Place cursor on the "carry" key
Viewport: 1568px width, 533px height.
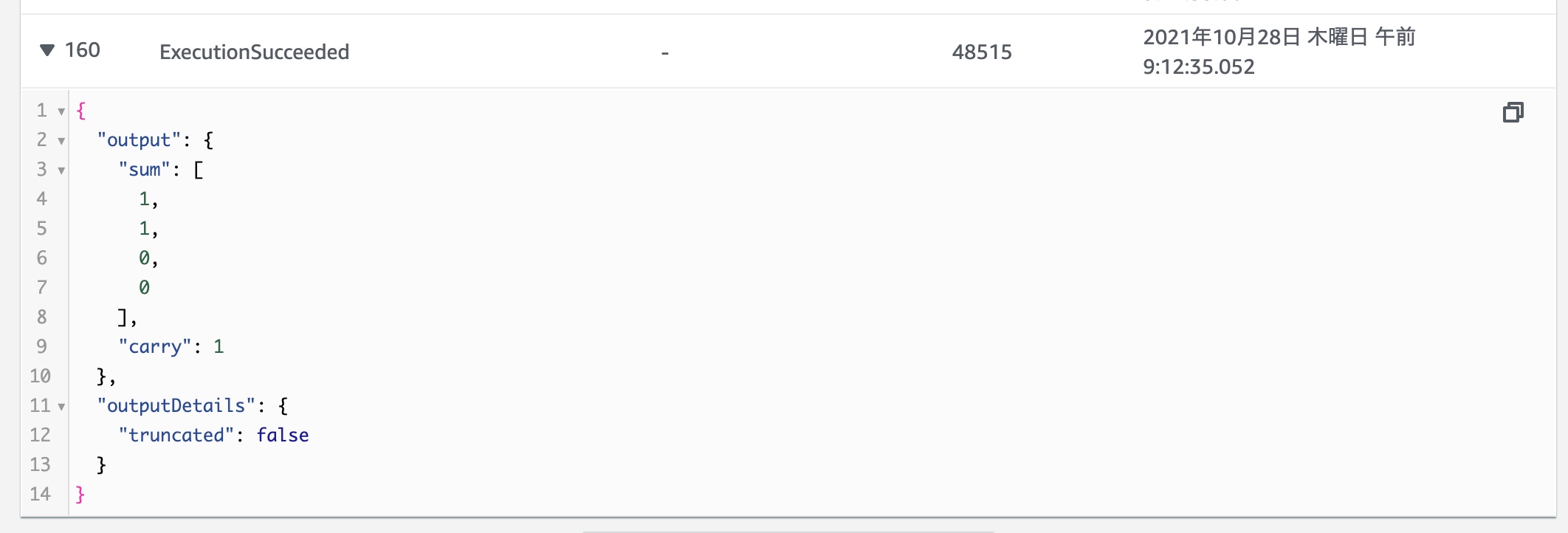tap(155, 347)
